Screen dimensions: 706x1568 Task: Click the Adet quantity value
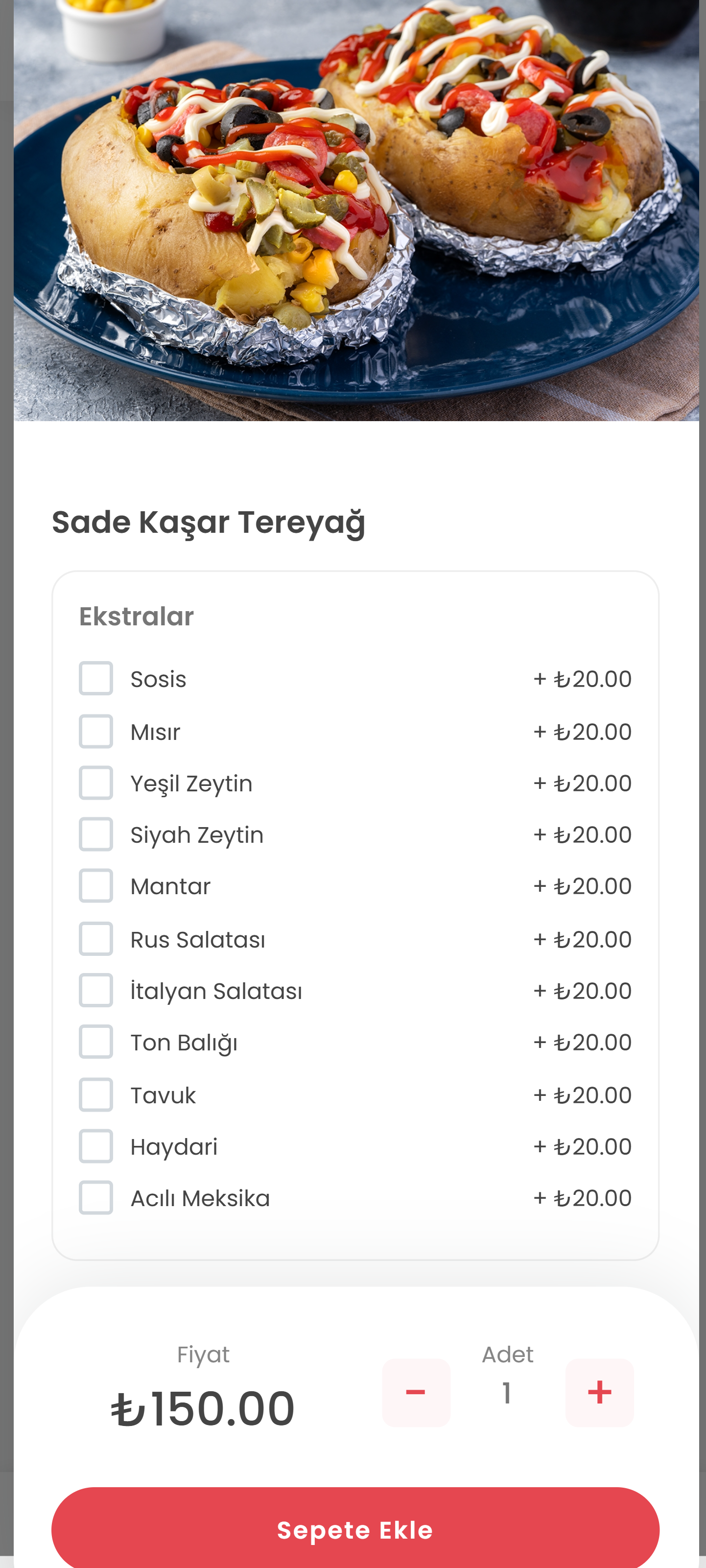(507, 1393)
